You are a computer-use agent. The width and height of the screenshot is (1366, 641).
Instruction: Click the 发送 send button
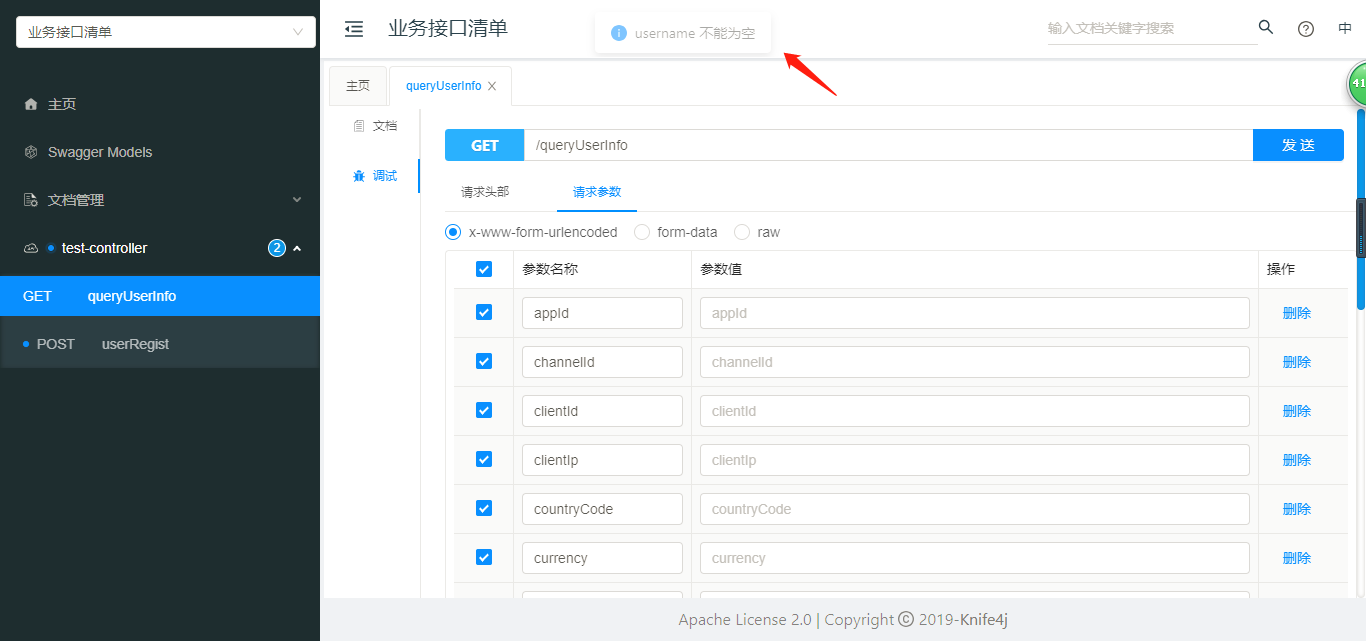coord(1298,145)
